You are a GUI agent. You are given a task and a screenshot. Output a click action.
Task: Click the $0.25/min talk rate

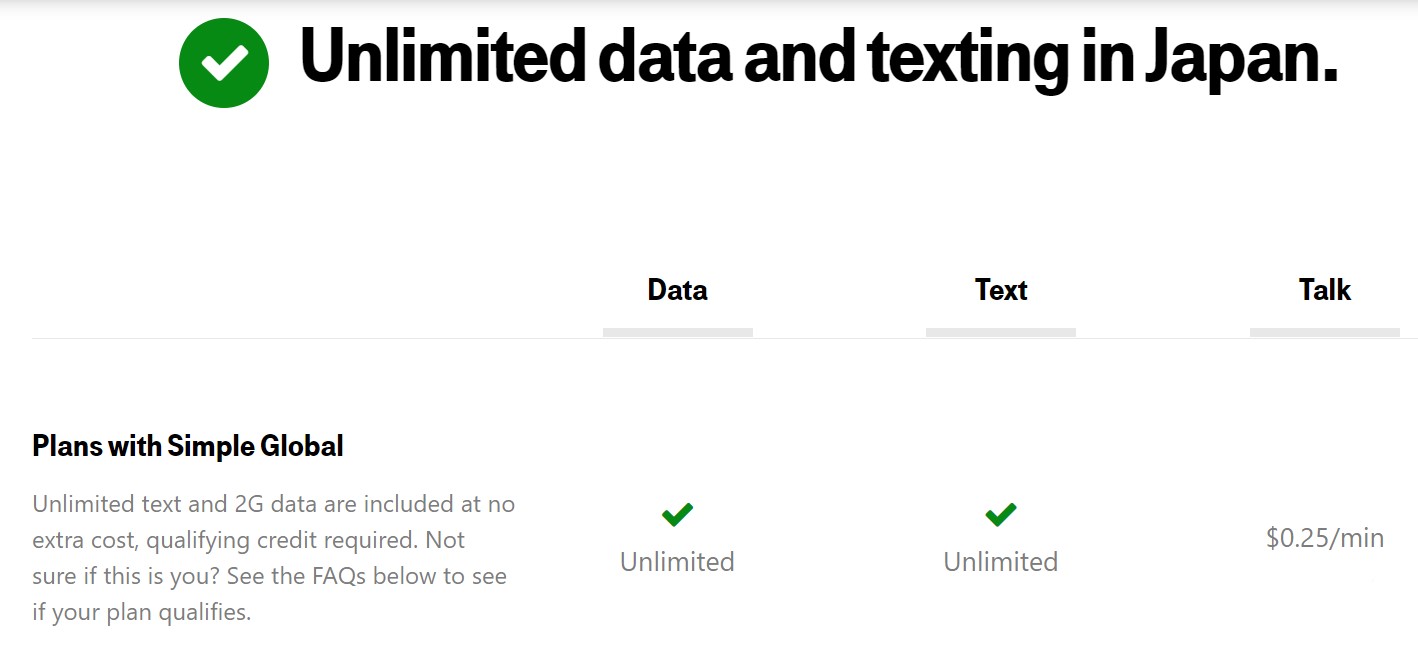pos(1325,538)
